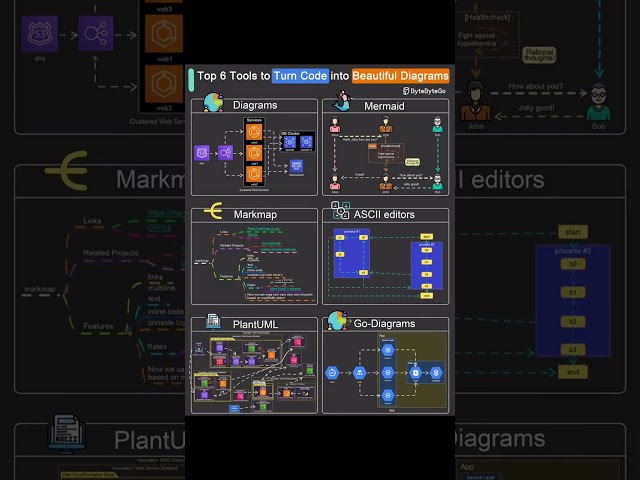Click the 'Diagrams' panel heading in infographic
The height and width of the screenshot is (480, 640).
(x=255, y=105)
